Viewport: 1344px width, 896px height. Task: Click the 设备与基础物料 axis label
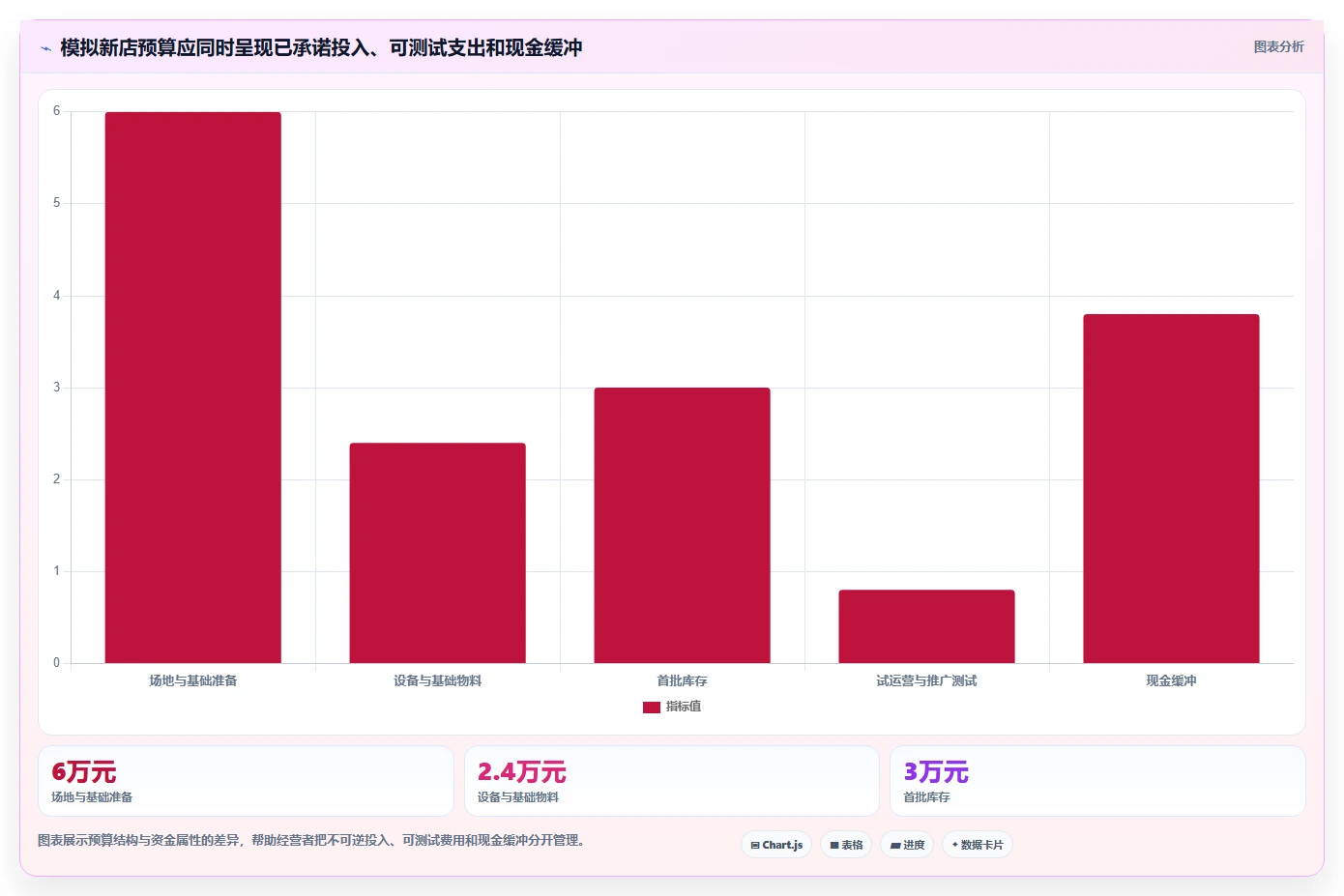(x=438, y=680)
